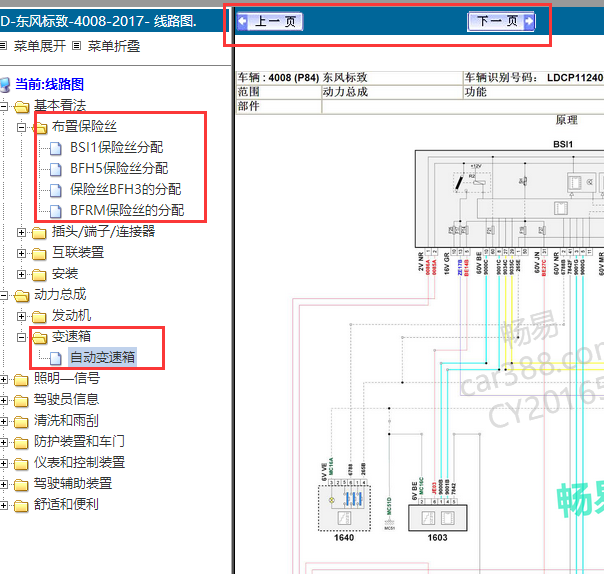Expand the 插头/端子/连接器 folder
Image resolution: width=604 pixels, height=574 pixels.
(x=22, y=232)
